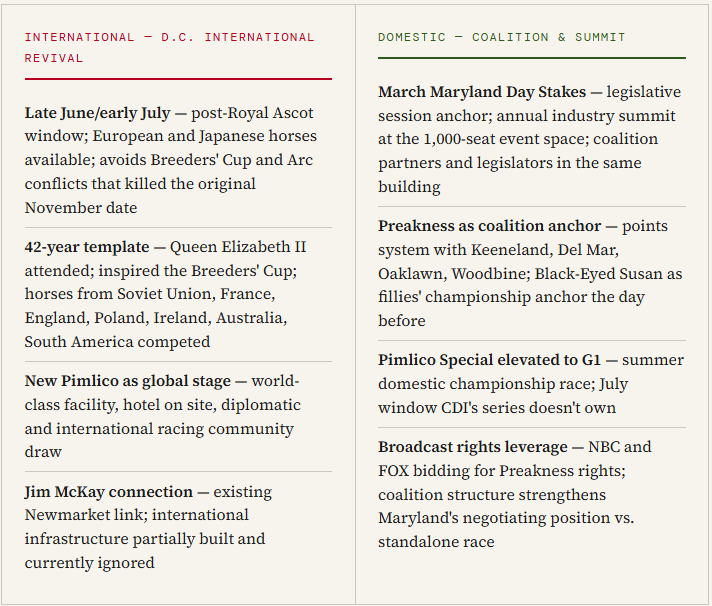Click the Domestic — Coalition & Summit heading

click(502, 37)
